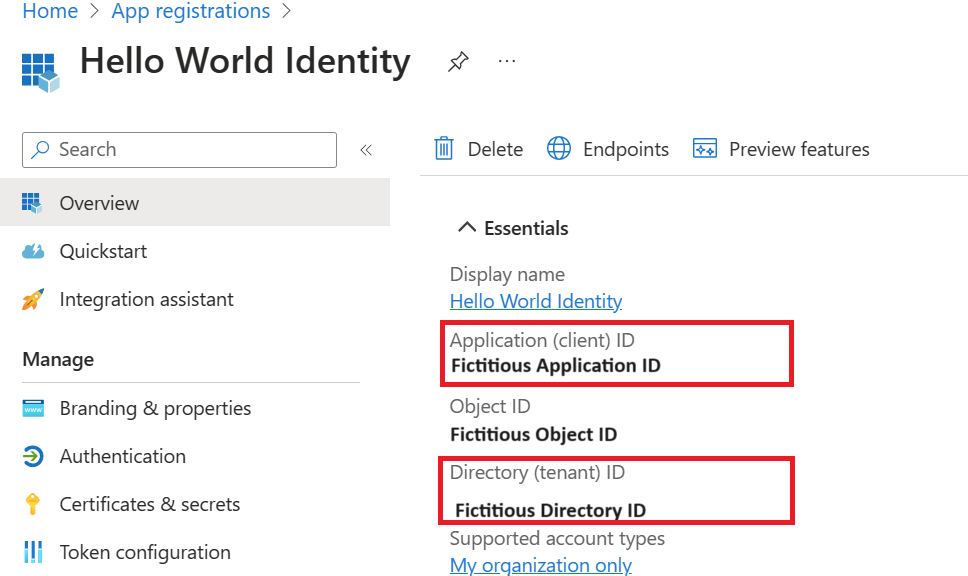Click the Authentication arrow icon
Viewport: 968px width, 576px height.
pyautogui.click(x=33, y=456)
